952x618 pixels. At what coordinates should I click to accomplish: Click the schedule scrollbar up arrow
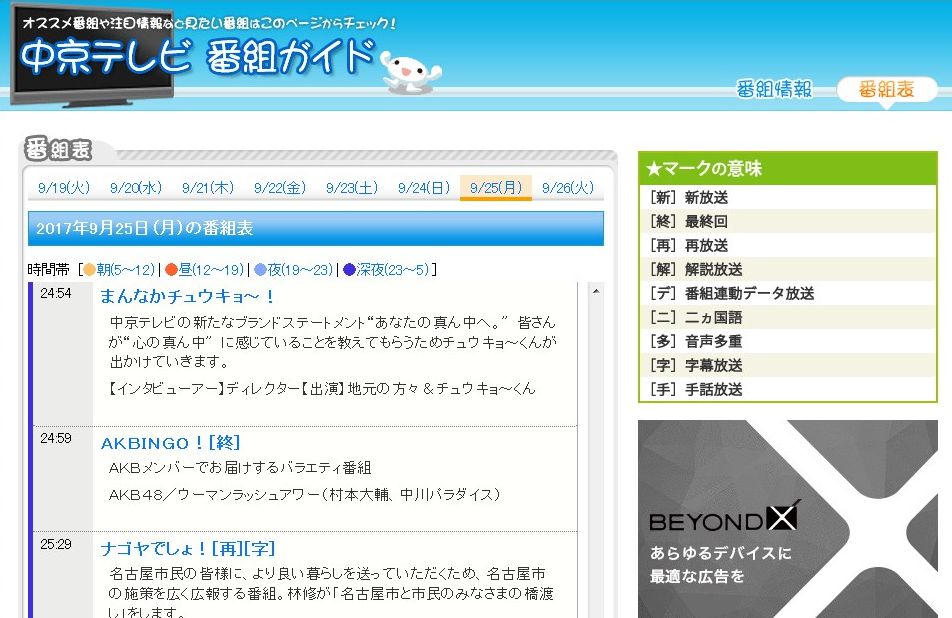click(596, 292)
